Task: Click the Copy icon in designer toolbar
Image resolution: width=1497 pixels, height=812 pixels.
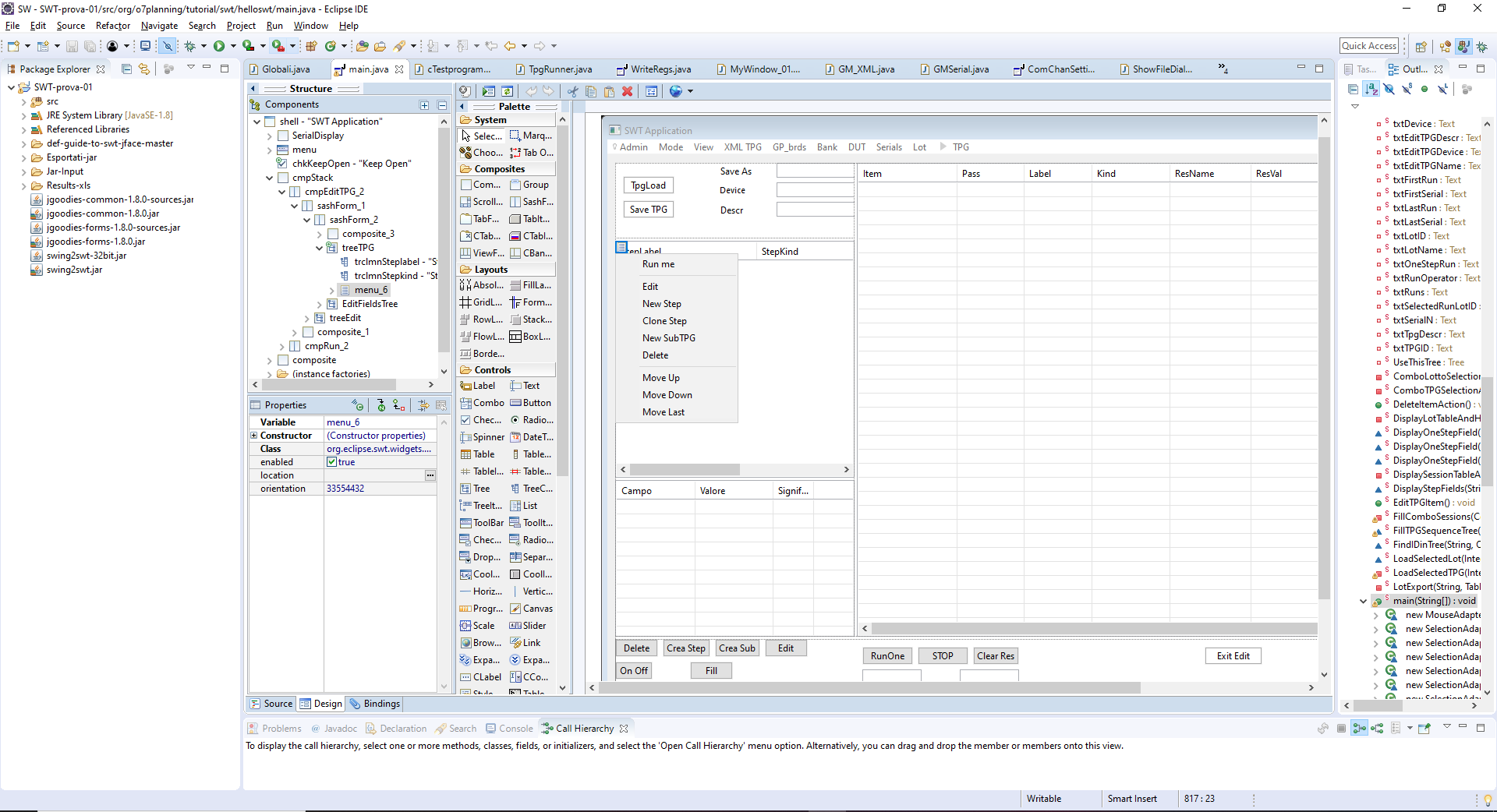Action: (591, 91)
